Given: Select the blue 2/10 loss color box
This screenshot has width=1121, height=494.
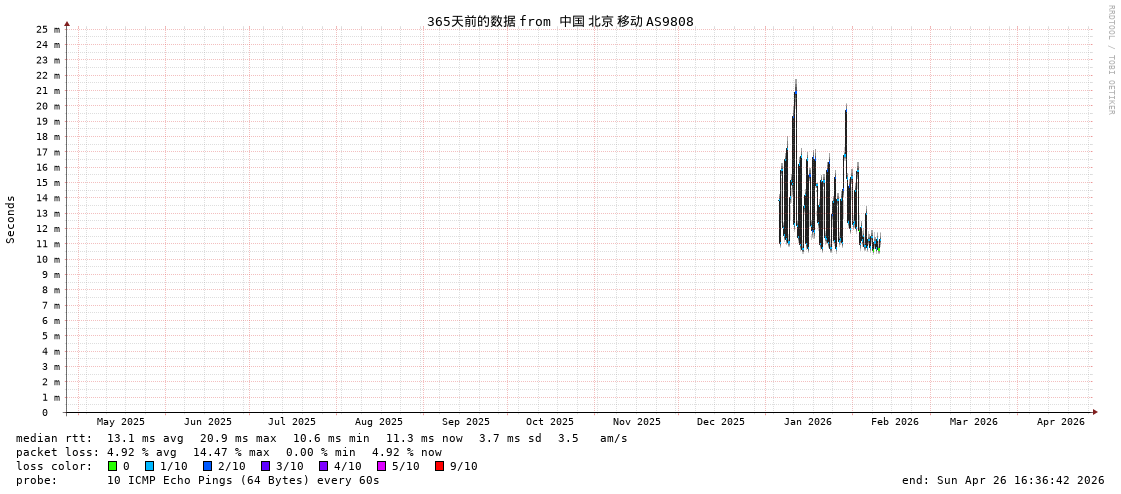Looking at the screenshot, I should 207,466.
